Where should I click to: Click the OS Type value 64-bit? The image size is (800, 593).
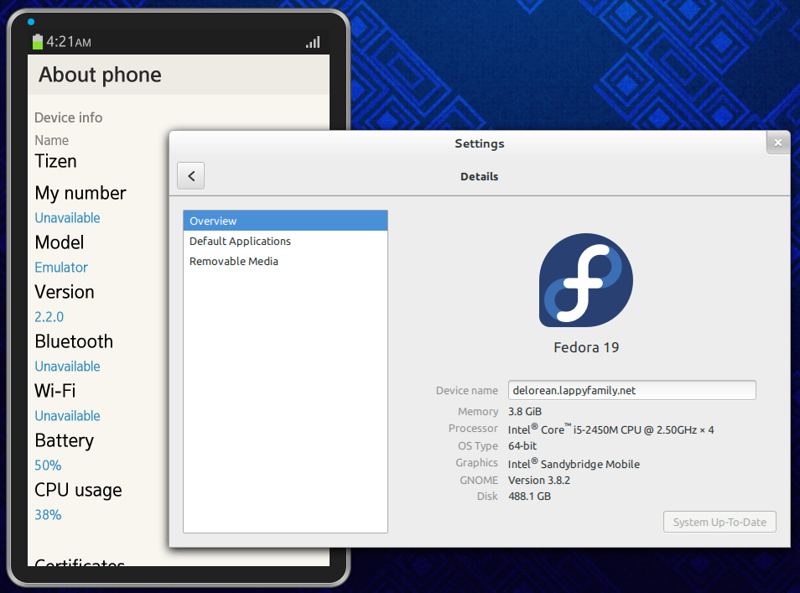522,446
